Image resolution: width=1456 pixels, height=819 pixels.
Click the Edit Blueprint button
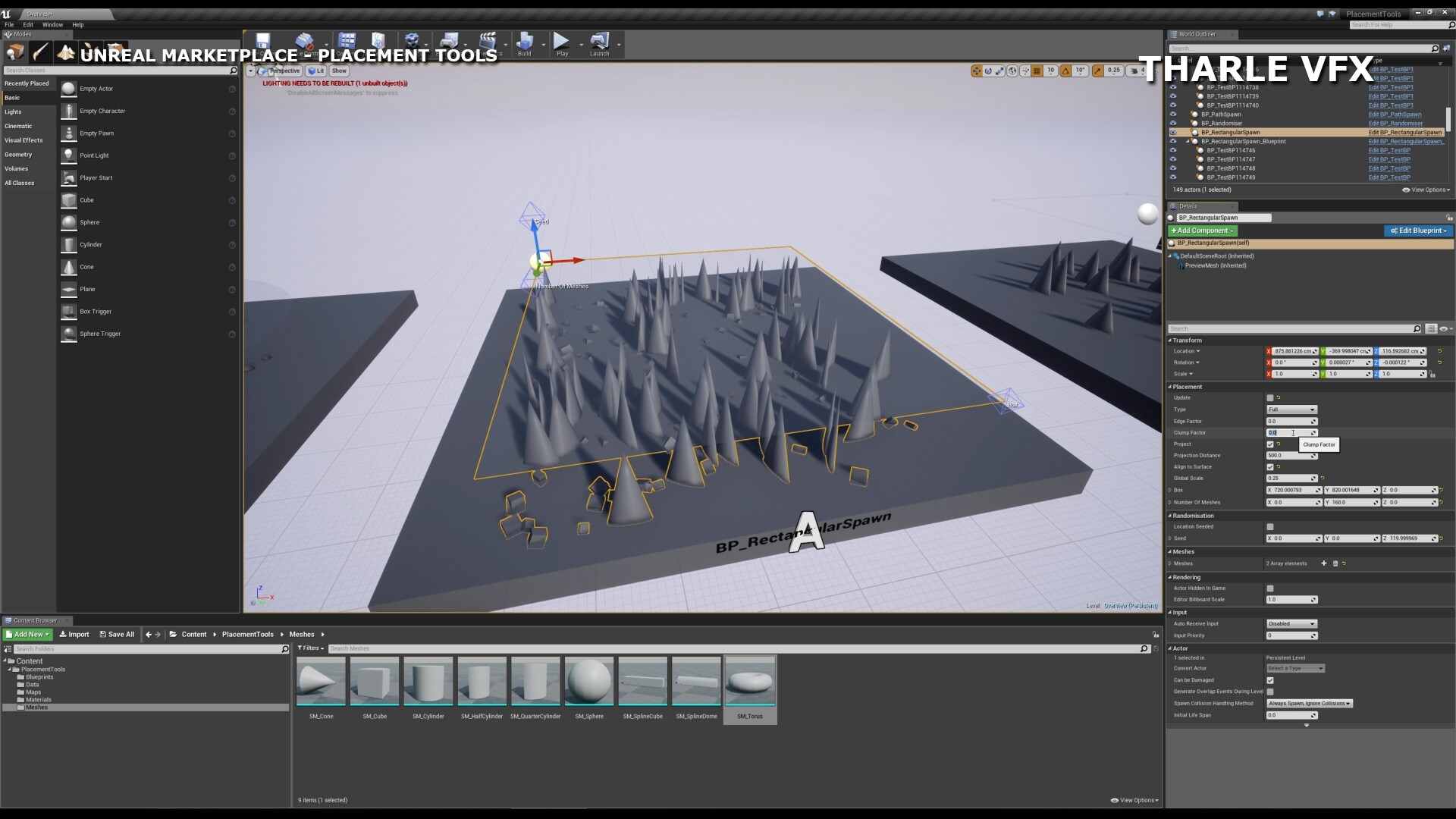[x=1417, y=231]
